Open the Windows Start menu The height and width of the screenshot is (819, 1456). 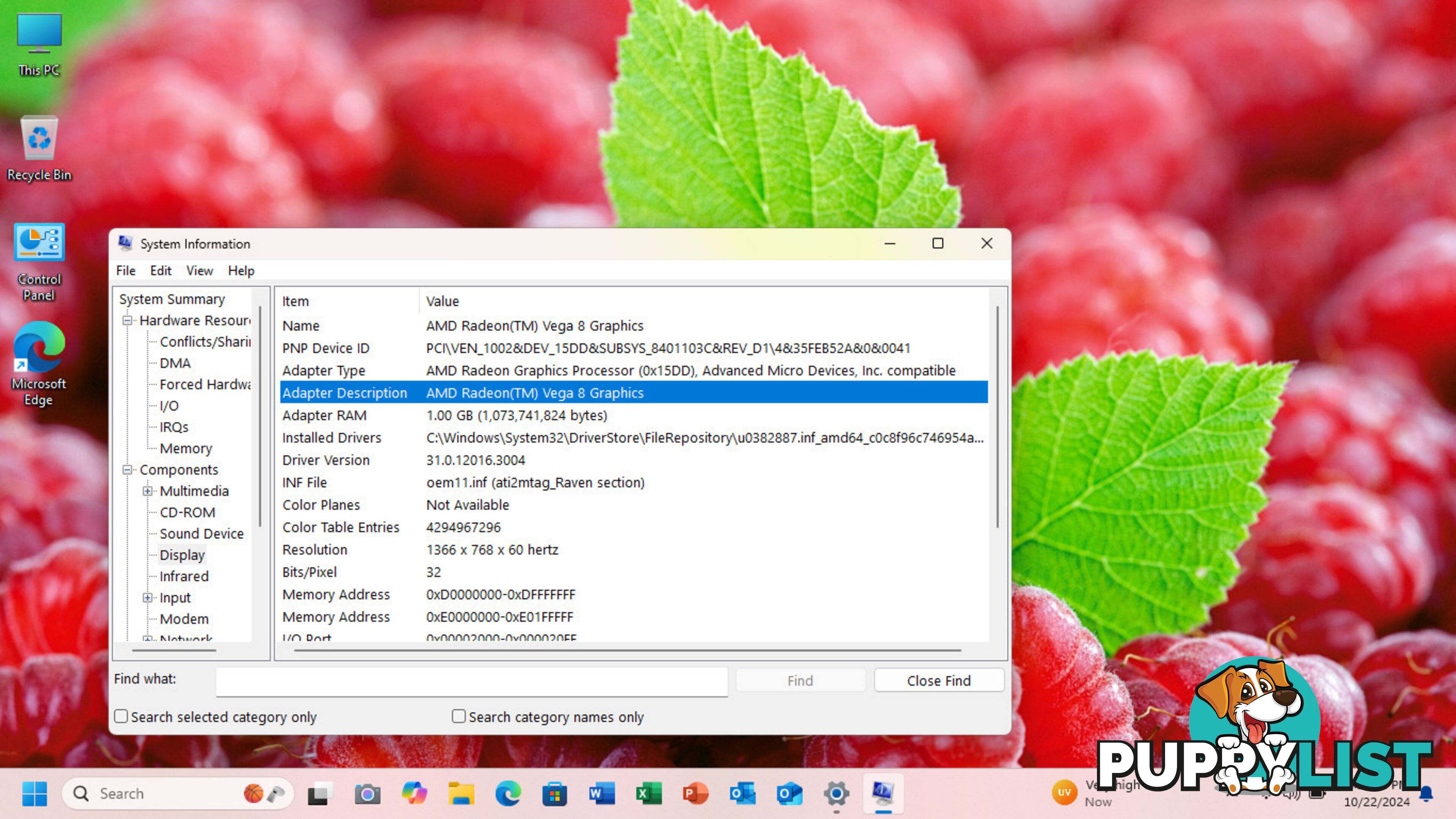[x=35, y=794]
